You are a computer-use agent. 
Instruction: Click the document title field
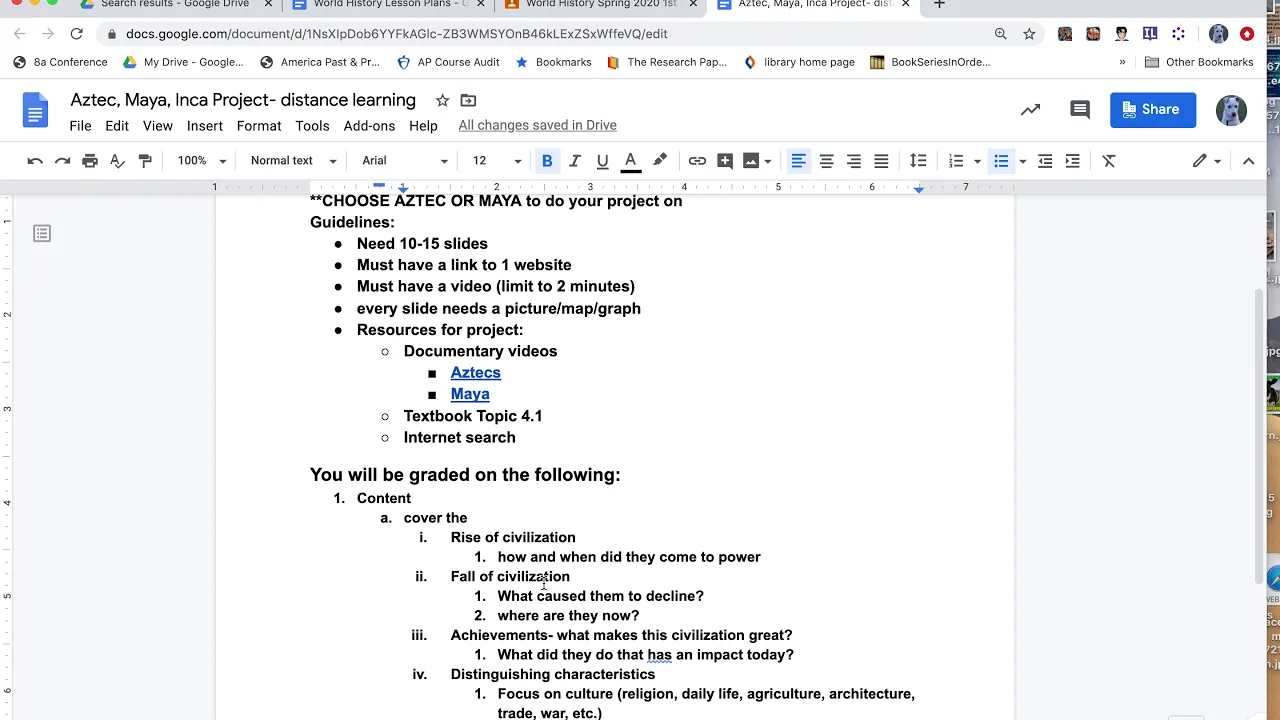pos(243,100)
